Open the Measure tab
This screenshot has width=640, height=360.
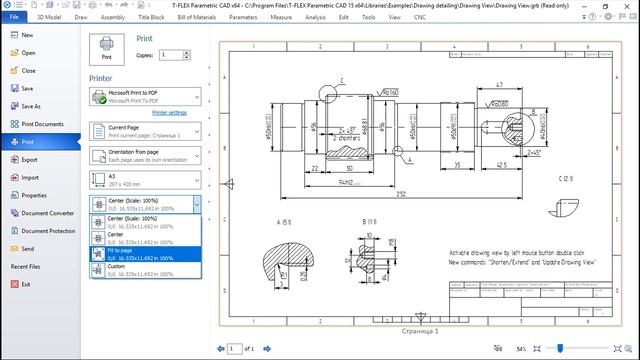tap(281, 17)
